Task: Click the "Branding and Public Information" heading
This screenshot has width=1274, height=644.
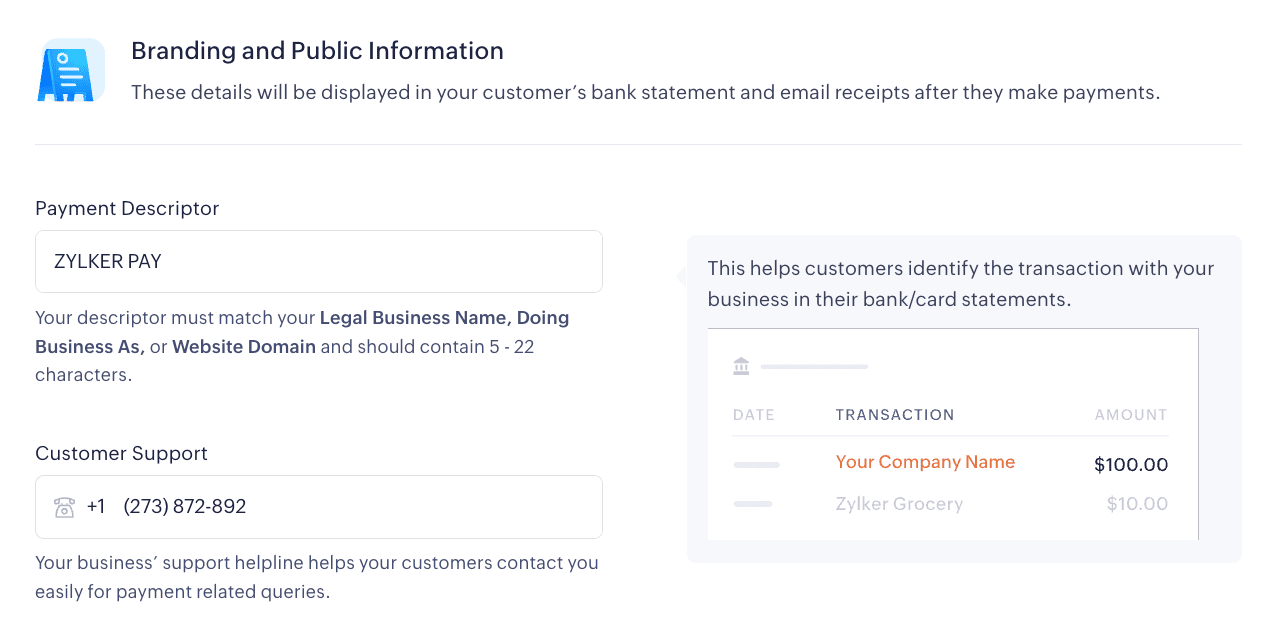Action: [x=317, y=51]
